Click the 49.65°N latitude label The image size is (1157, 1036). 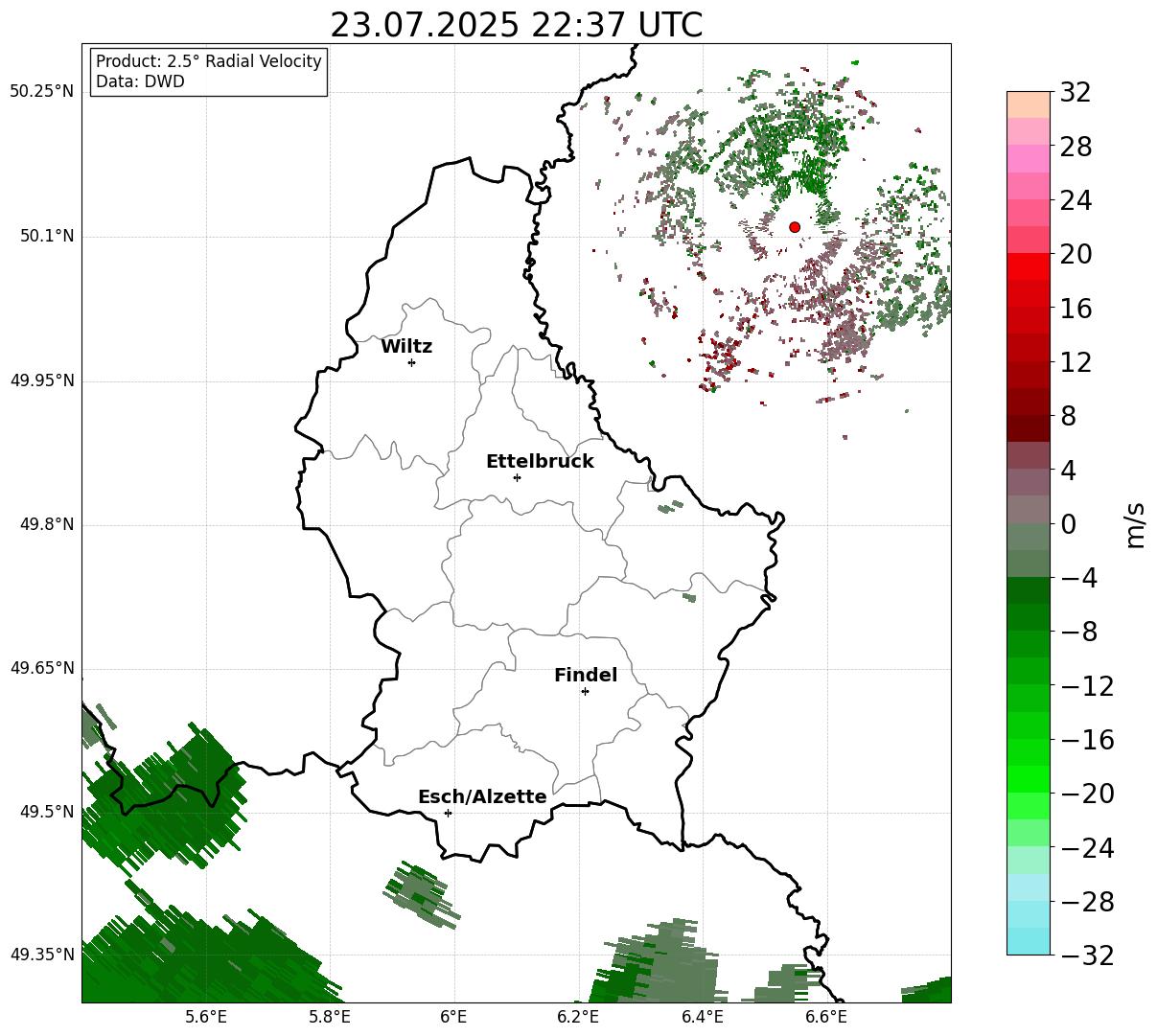pyautogui.click(x=42, y=668)
